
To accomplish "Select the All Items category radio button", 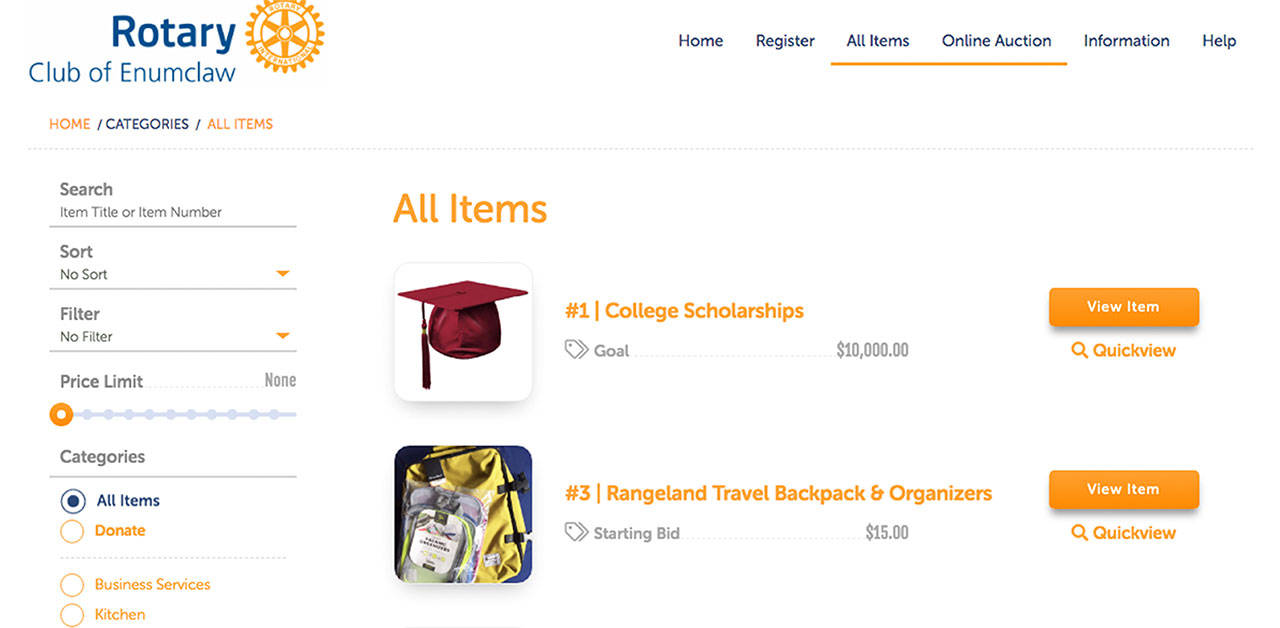I will (73, 501).
